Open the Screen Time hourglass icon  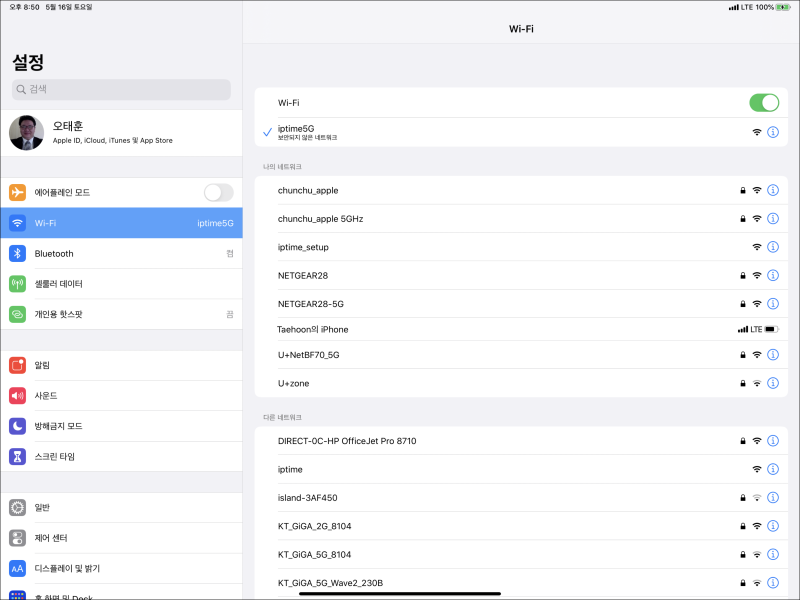(17, 457)
